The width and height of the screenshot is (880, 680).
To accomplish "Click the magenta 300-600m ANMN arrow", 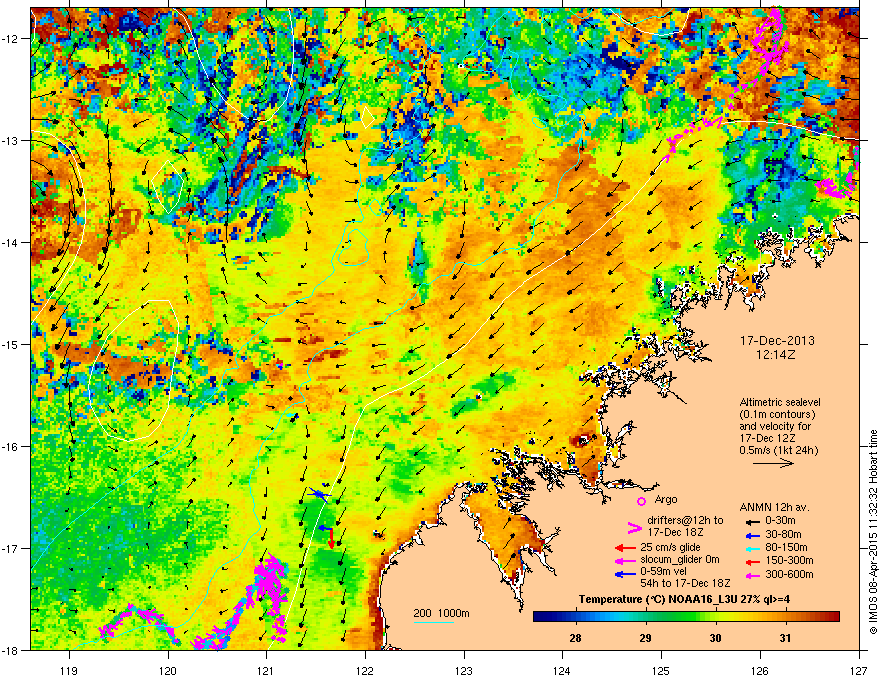I will click(755, 575).
